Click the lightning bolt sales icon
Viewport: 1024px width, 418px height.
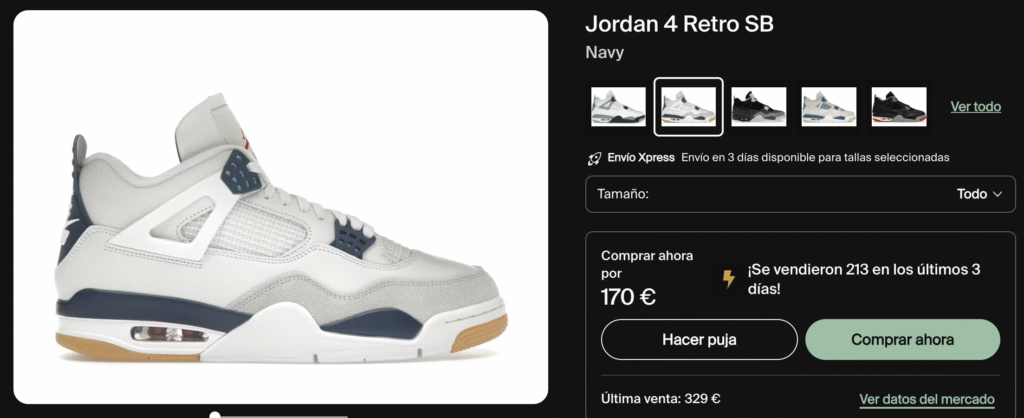728,279
